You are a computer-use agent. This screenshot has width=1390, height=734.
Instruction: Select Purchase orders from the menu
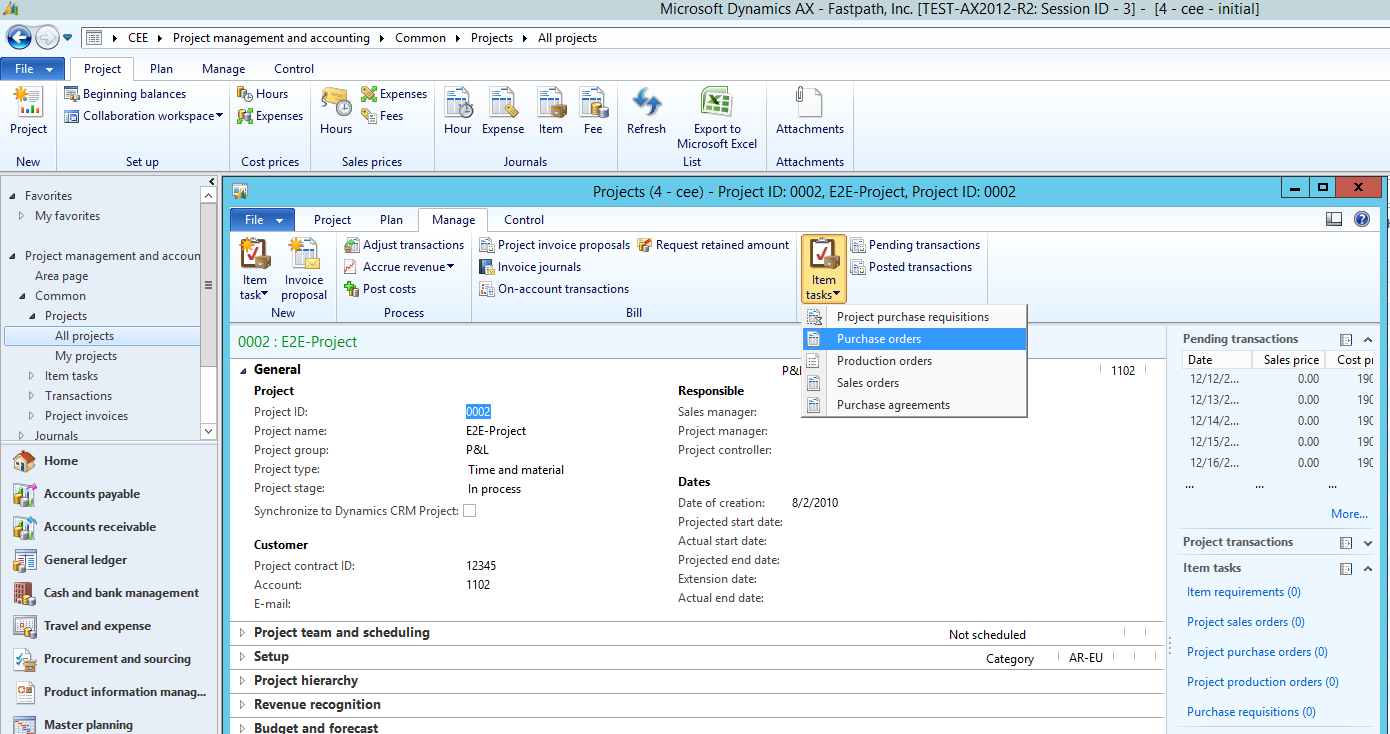(x=914, y=339)
